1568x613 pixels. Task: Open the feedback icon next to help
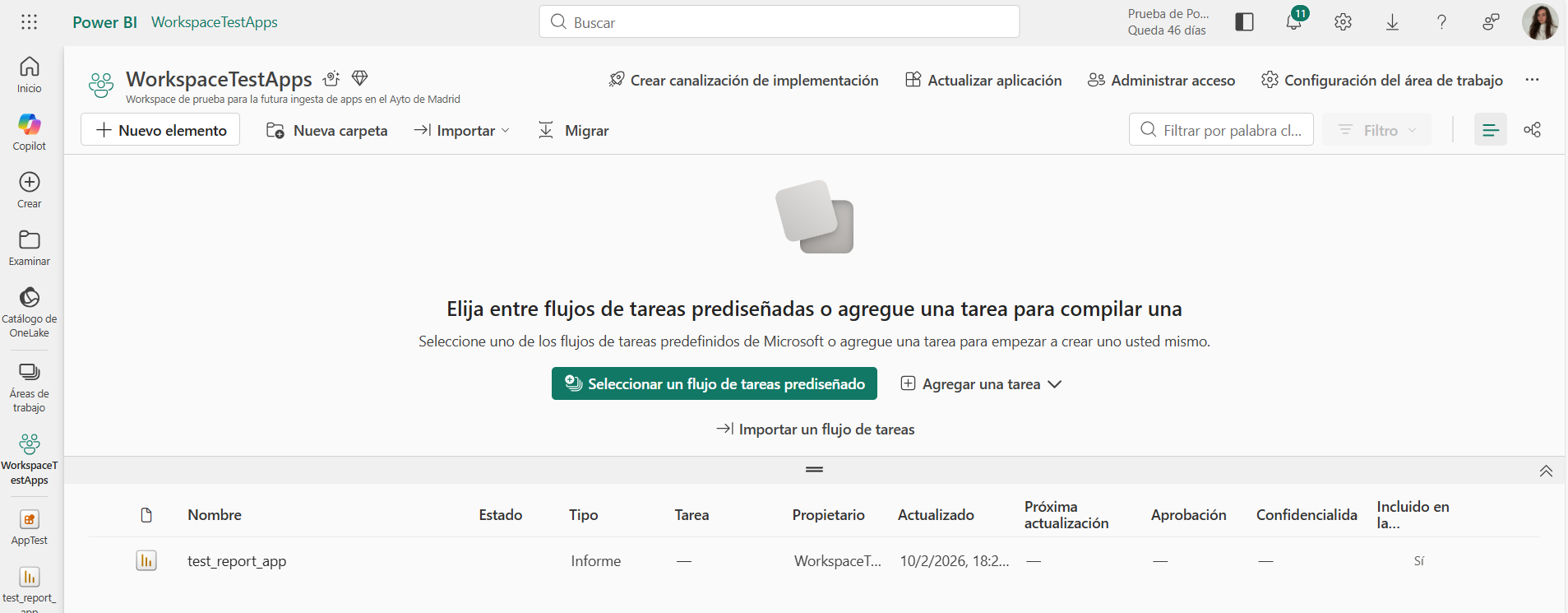(1491, 22)
